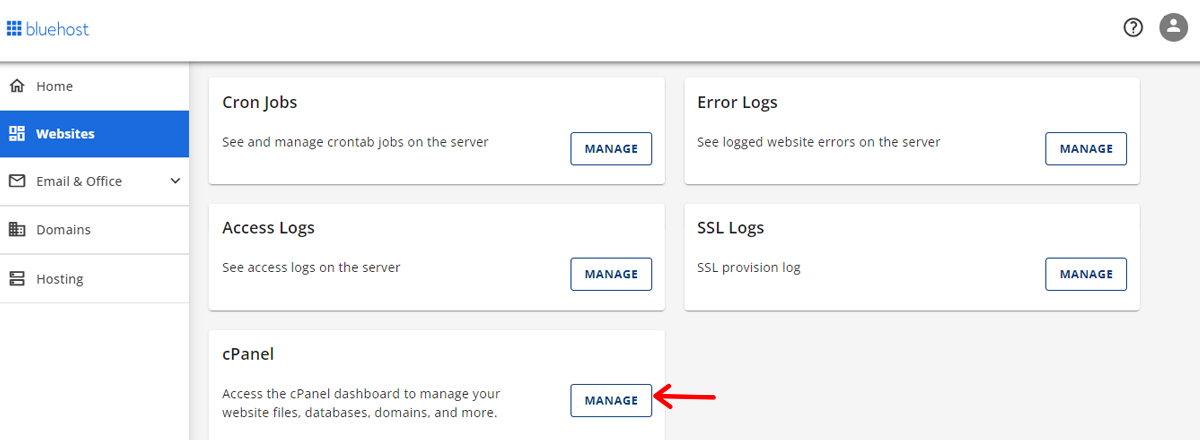
Task: Click the Cron Jobs card heading
Action: pyautogui.click(x=259, y=102)
